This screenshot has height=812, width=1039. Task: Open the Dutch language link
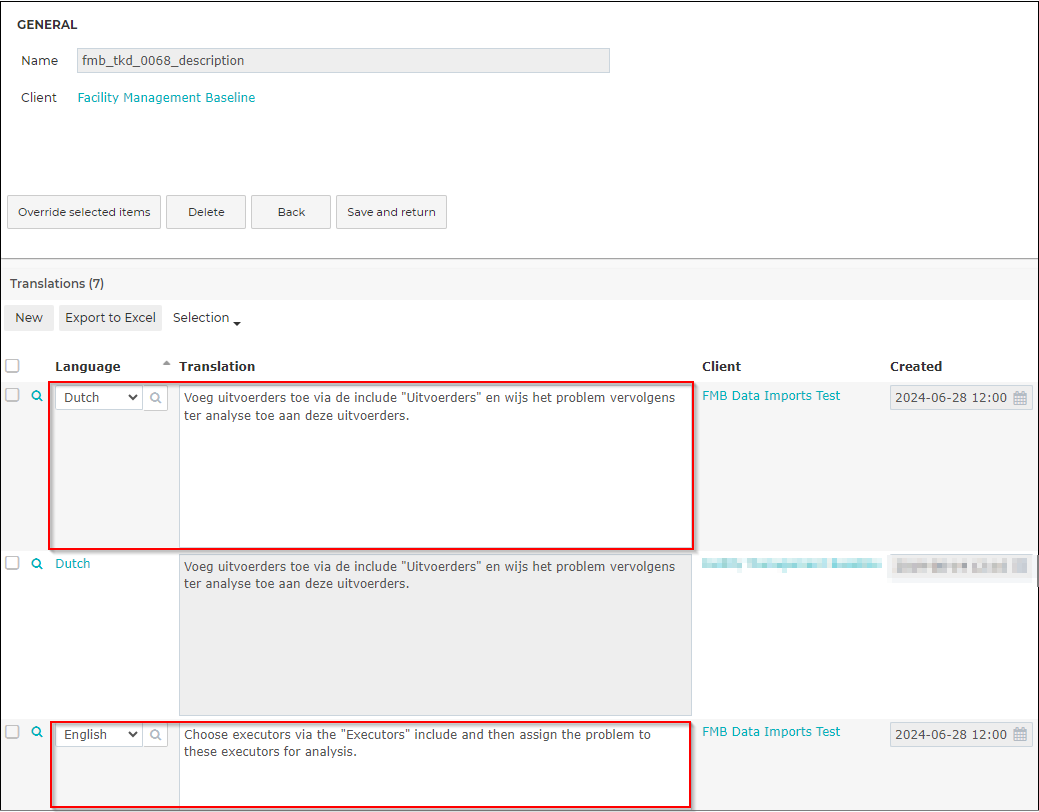[x=73, y=563]
